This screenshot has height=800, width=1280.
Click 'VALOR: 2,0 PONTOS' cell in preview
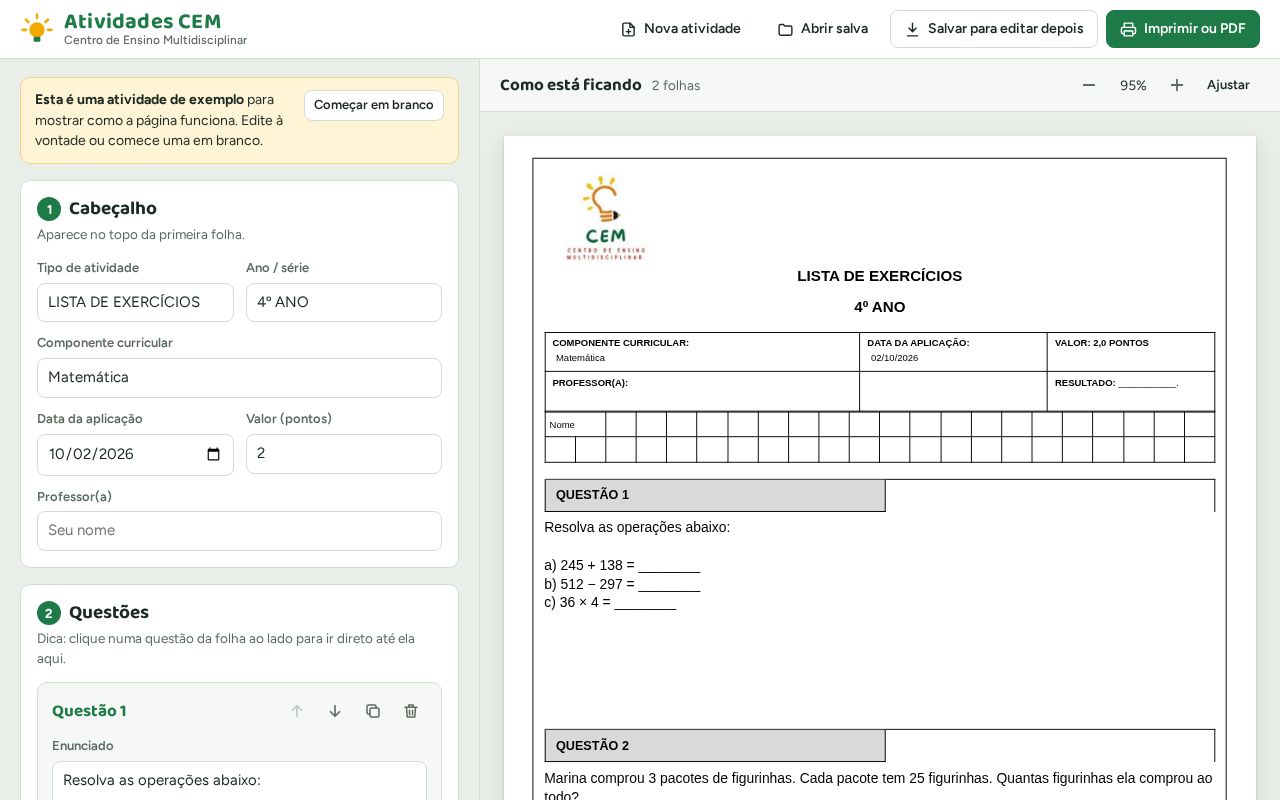pos(1130,352)
